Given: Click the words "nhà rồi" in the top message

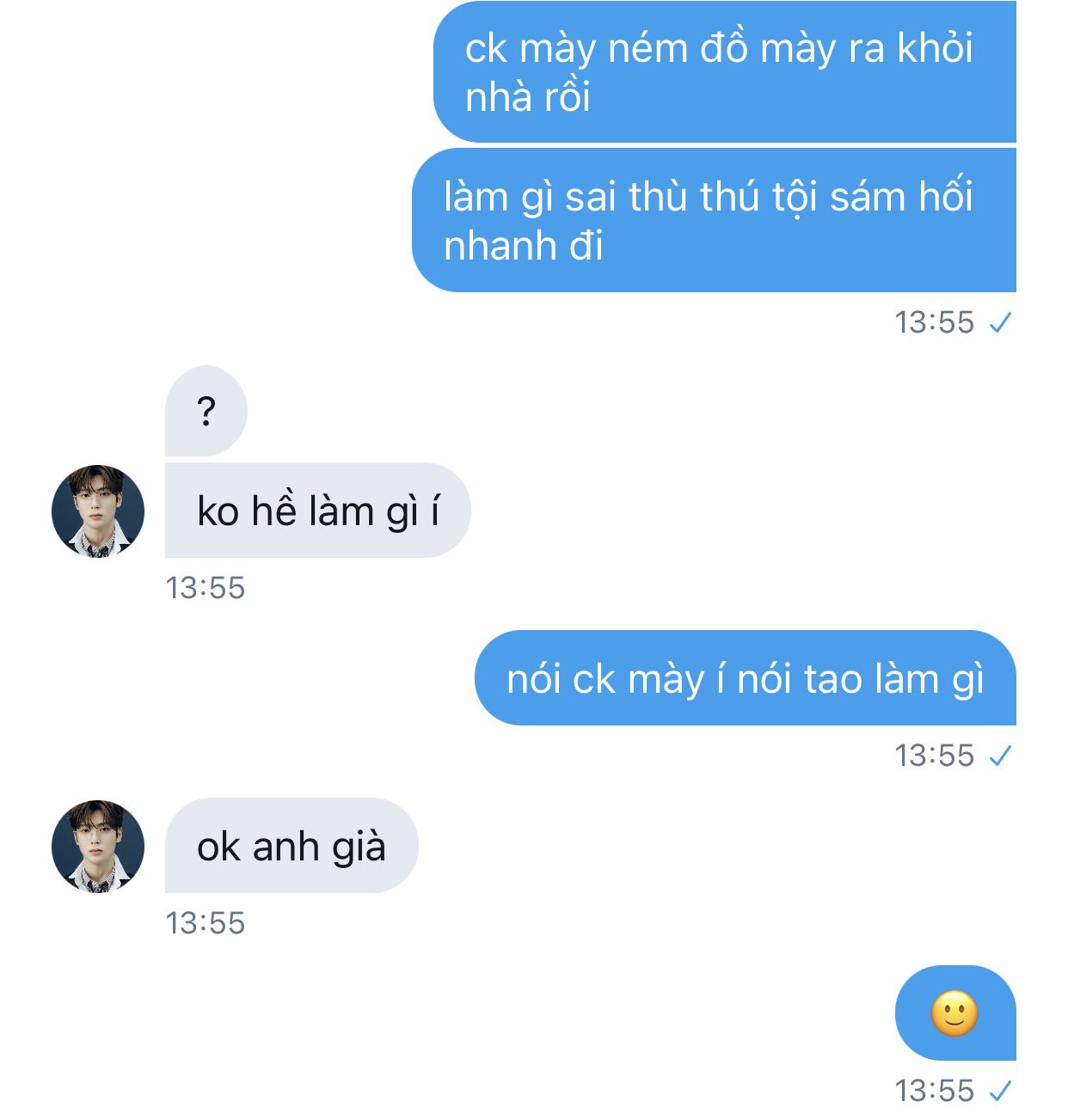Looking at the screenshot, I should click(527, 97).
